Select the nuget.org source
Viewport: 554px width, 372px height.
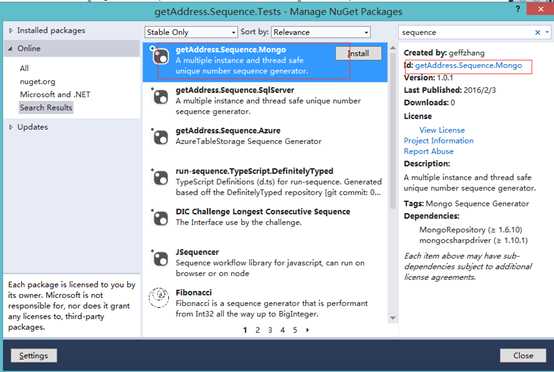click(x=37, y=82)
